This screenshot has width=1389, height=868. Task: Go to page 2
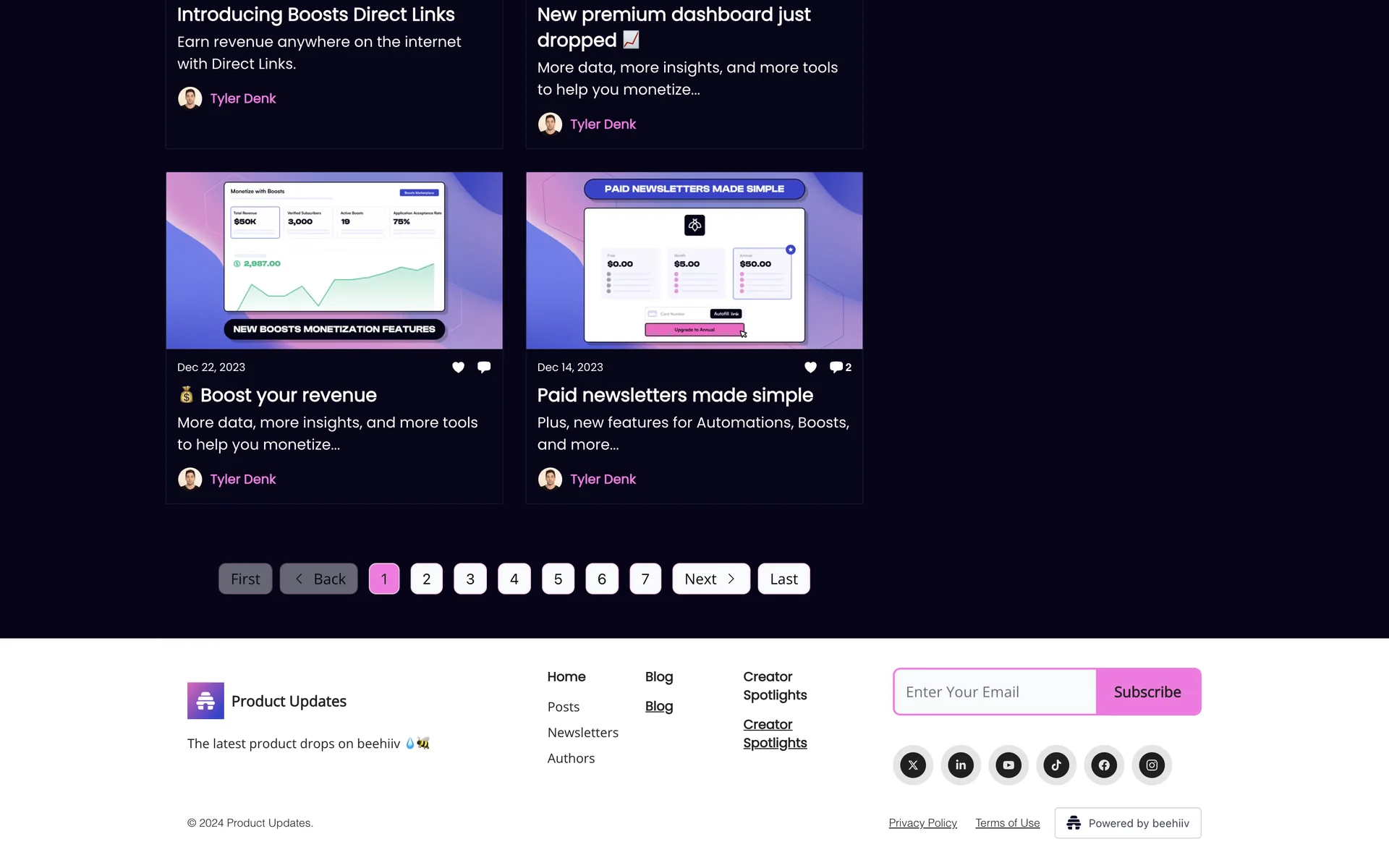click(x=426, y=579)
